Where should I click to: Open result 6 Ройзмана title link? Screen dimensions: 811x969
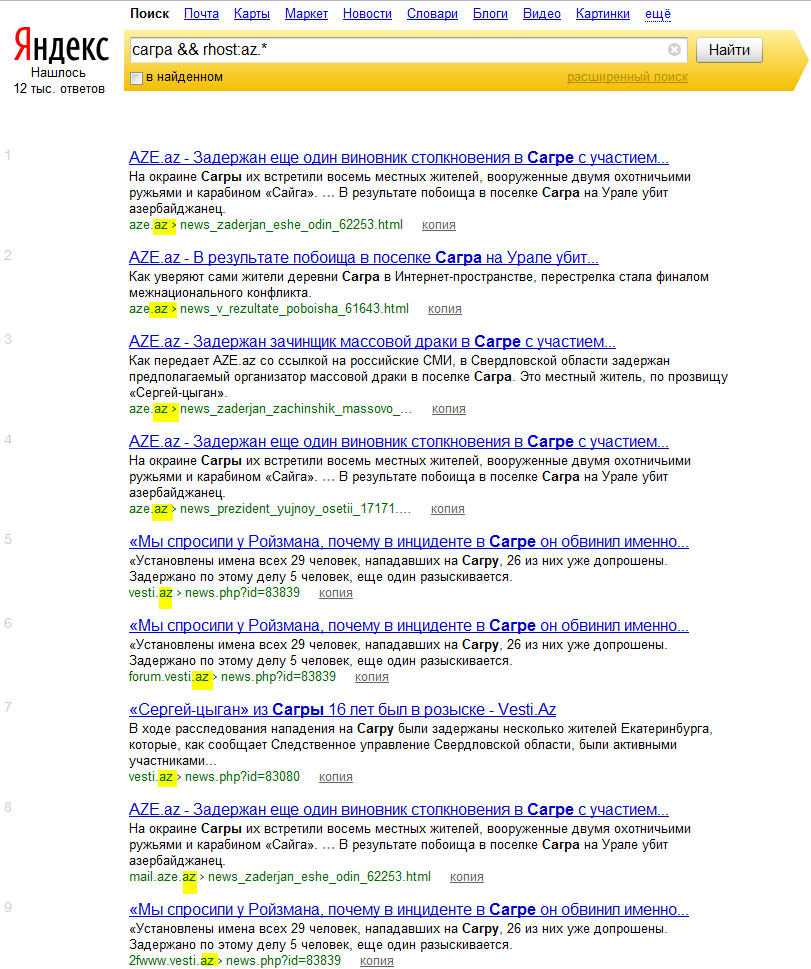click(x=409, y=626)
